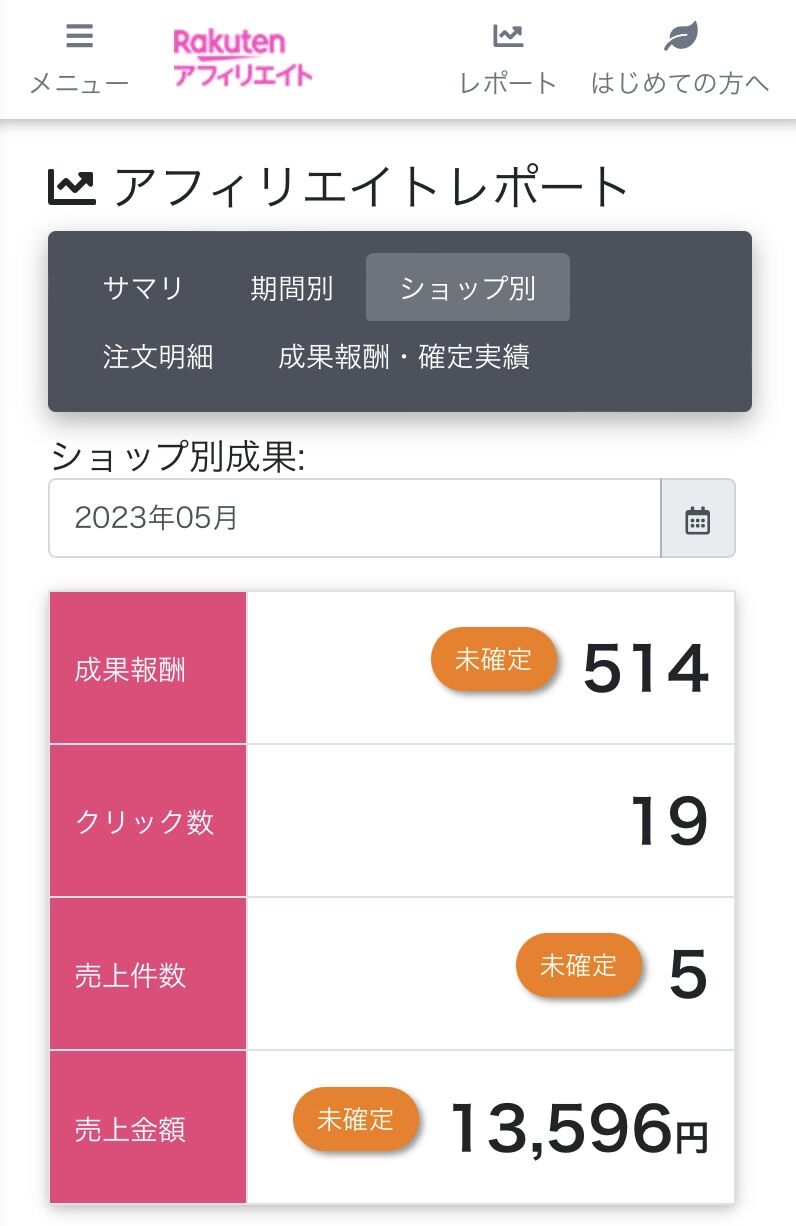Tap the はじめての方へ link text

click(680, 83)
